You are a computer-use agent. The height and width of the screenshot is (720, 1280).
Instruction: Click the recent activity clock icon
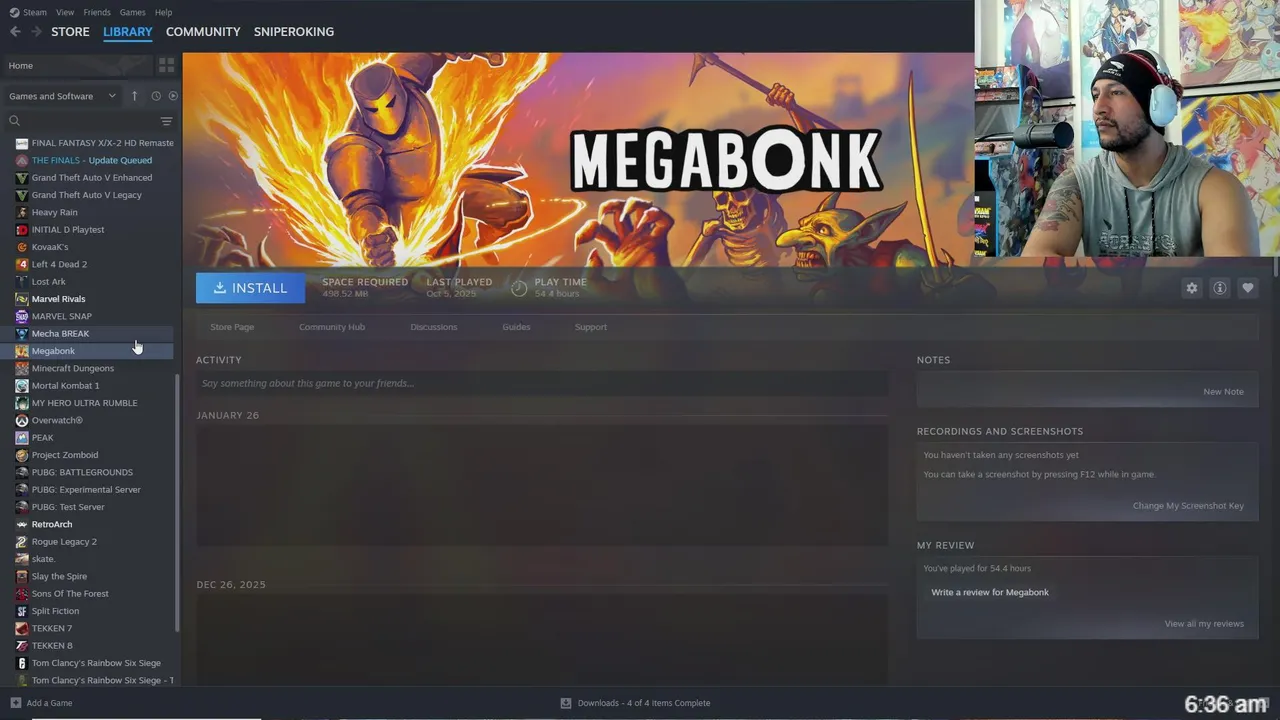click(156, 96)
